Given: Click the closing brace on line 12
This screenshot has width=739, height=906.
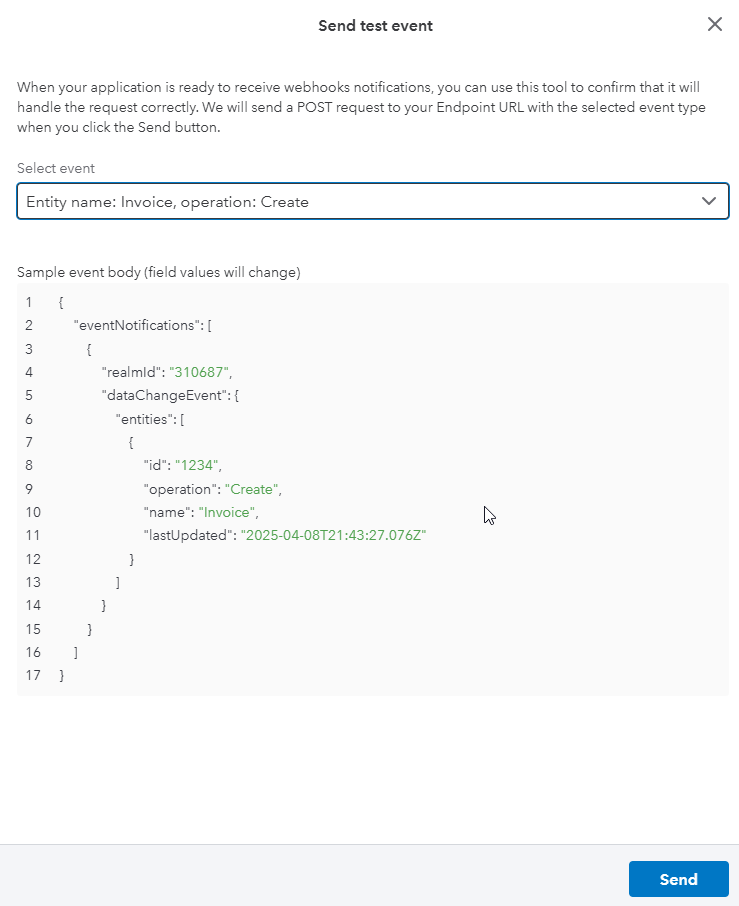Looking at the screenshot, I should pyautogui.click(x=132, y=559).
